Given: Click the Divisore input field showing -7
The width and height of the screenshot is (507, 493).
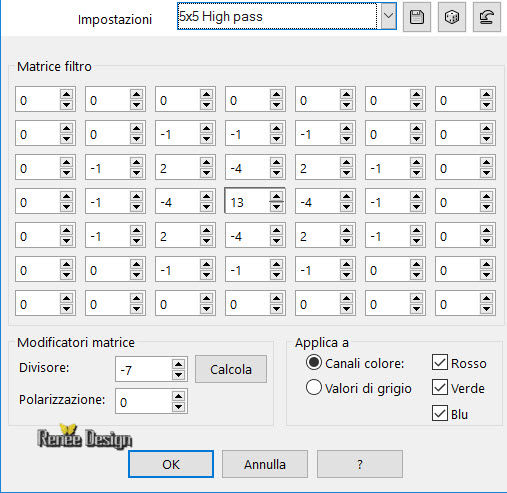Looking at the screenshot, I should click(x=144, y=369).
